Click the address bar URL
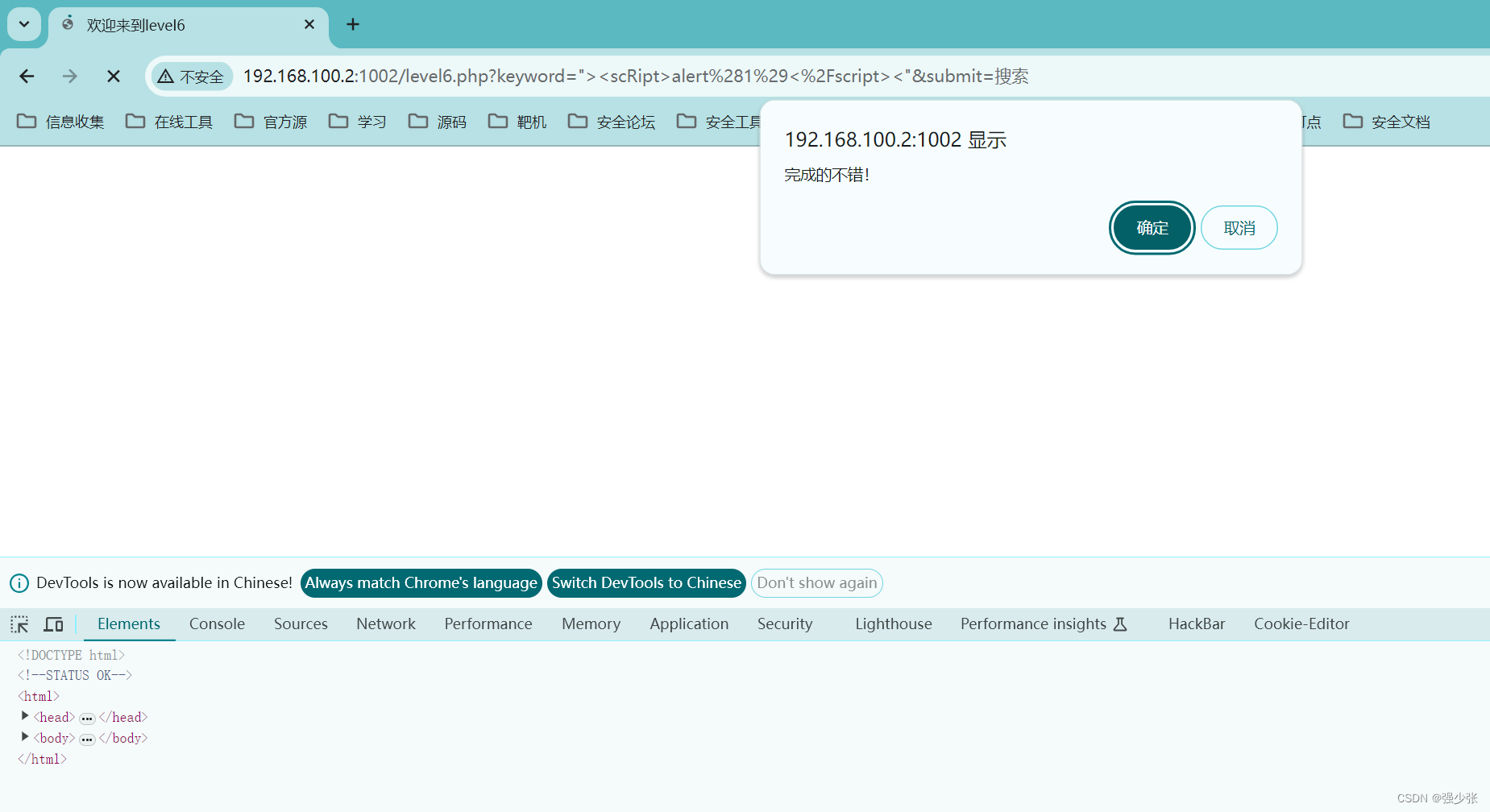 click(x=636, y=77)
